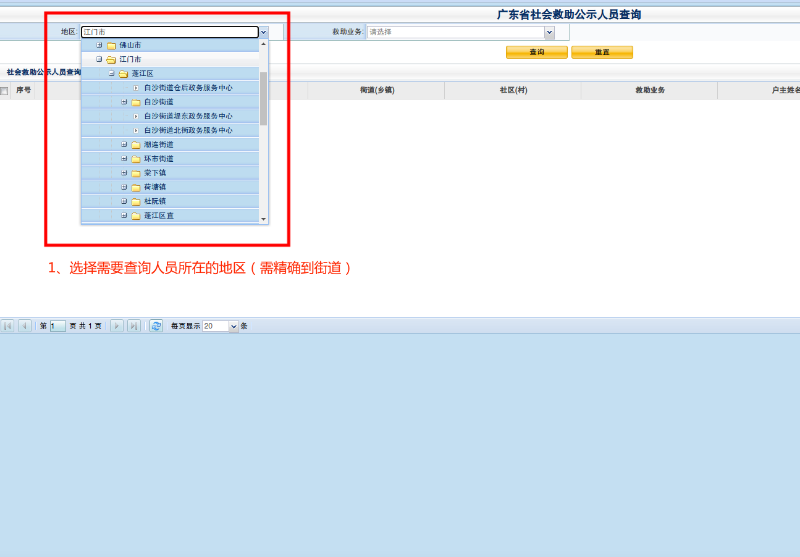Viewport: 800px width, 557px height.
Task: Click the 蓬江区 open folder icon
Action: [x=123, y=74]
